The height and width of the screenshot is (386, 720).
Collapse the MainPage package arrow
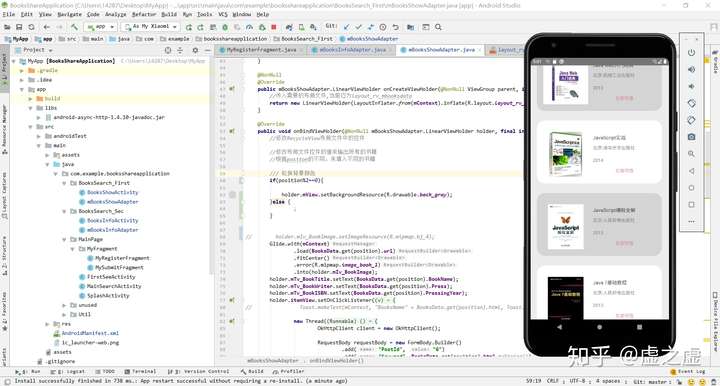point(64,240)
